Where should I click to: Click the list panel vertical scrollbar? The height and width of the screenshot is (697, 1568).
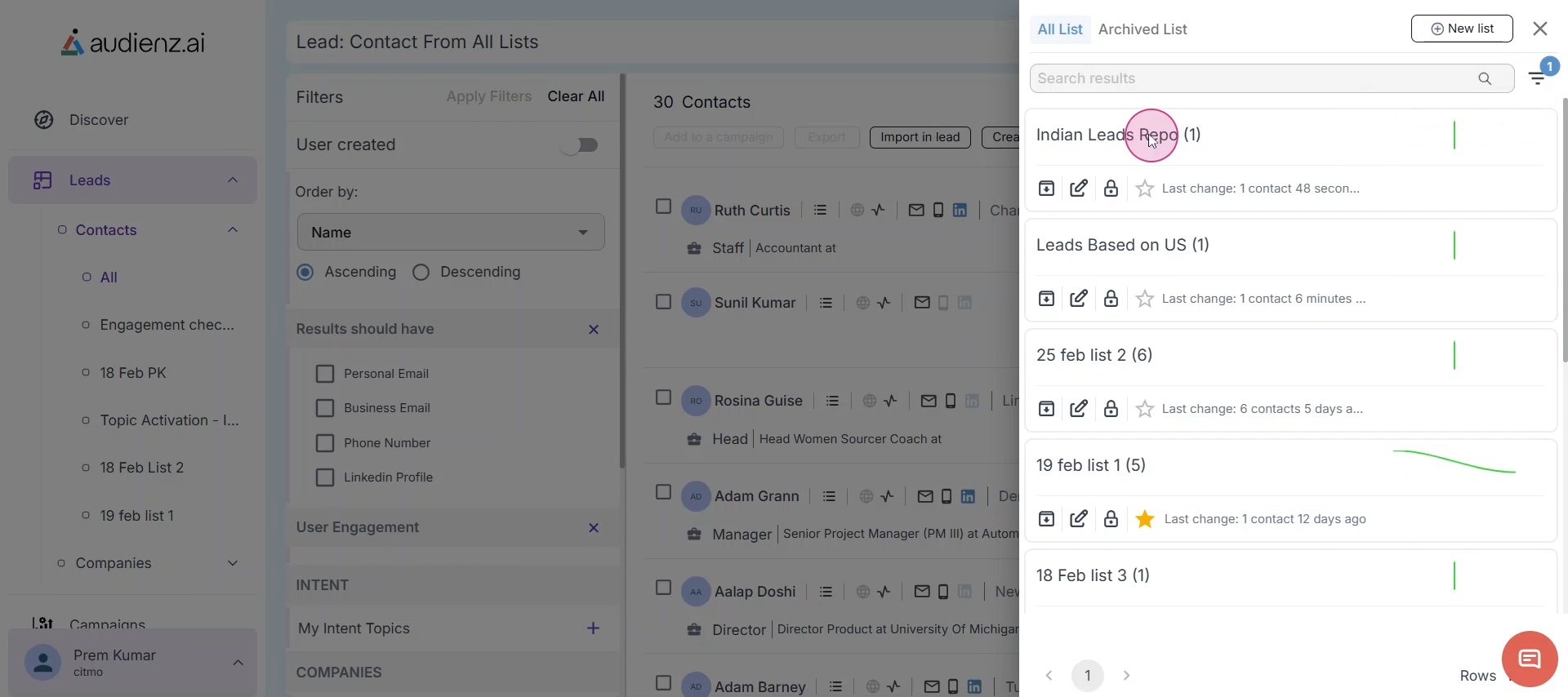tap(1565, 229)
